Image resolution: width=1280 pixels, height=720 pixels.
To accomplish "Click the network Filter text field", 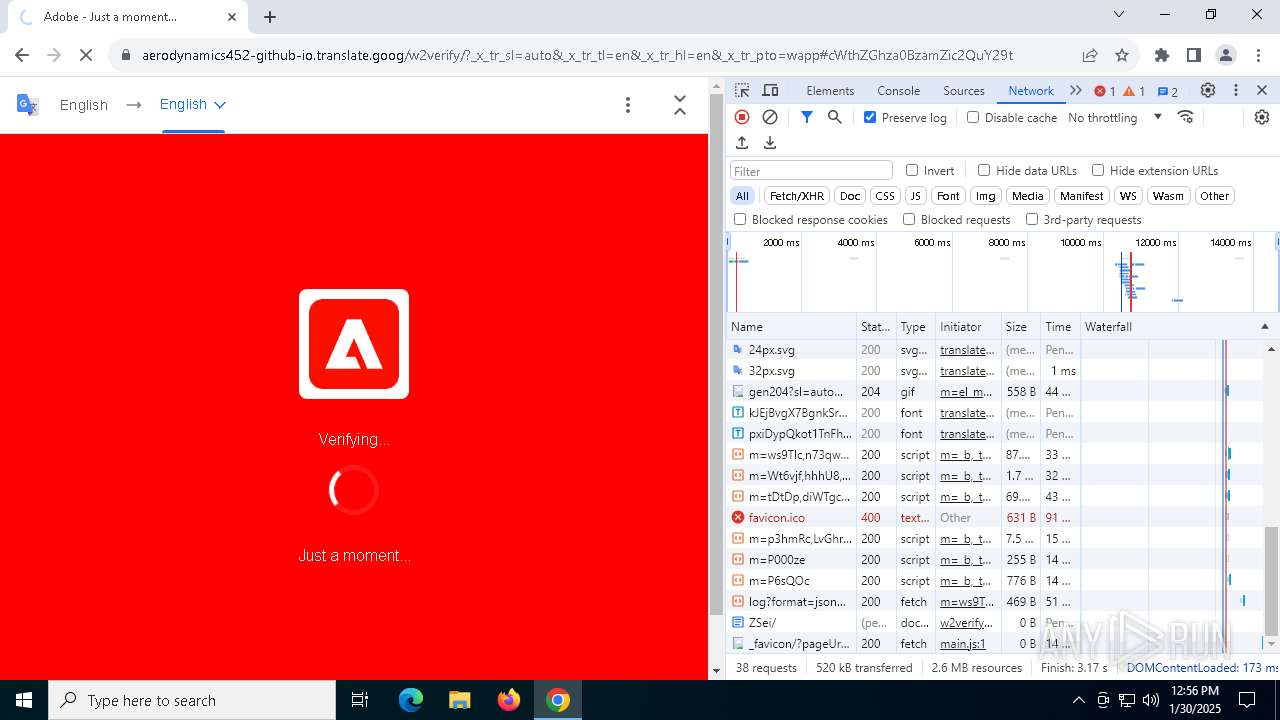I will click(811, 171).
